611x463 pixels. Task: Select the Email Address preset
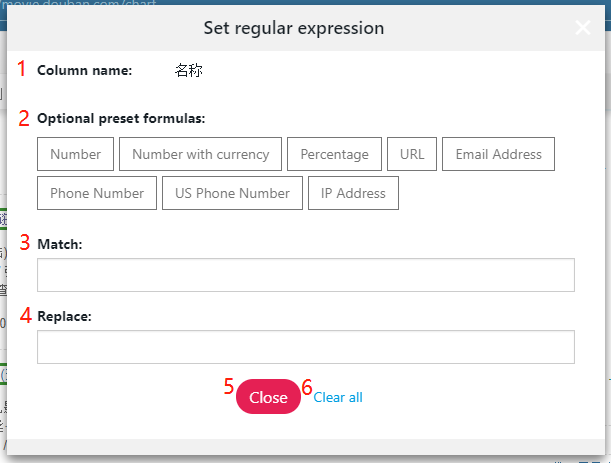[x=498, y=154]
